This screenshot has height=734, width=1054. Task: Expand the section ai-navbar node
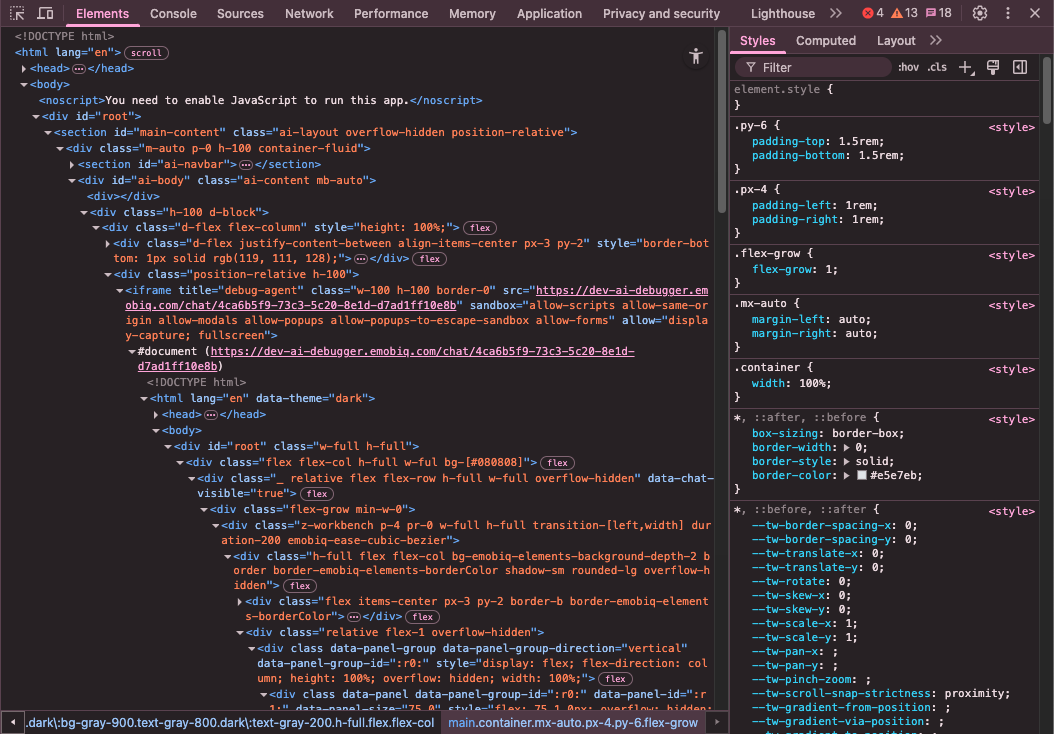coord(72,164)
